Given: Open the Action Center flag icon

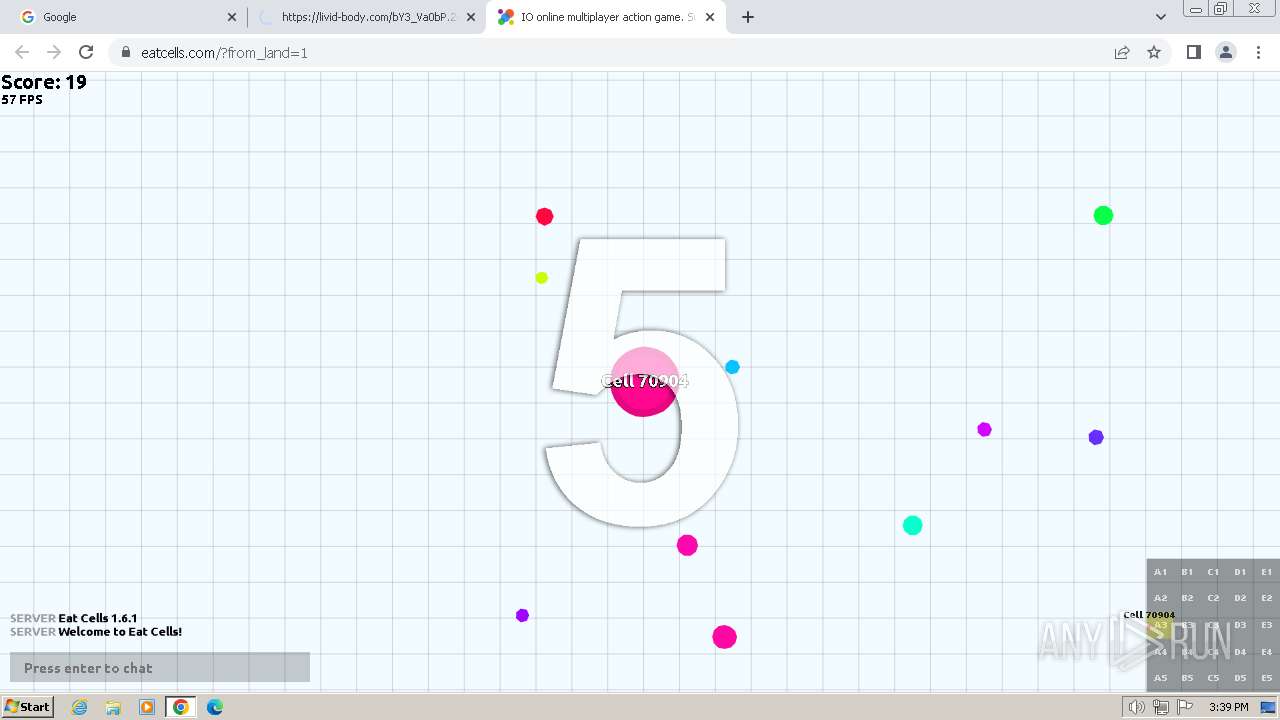Looking at the screenshot, I should (x=1185, y=707).
